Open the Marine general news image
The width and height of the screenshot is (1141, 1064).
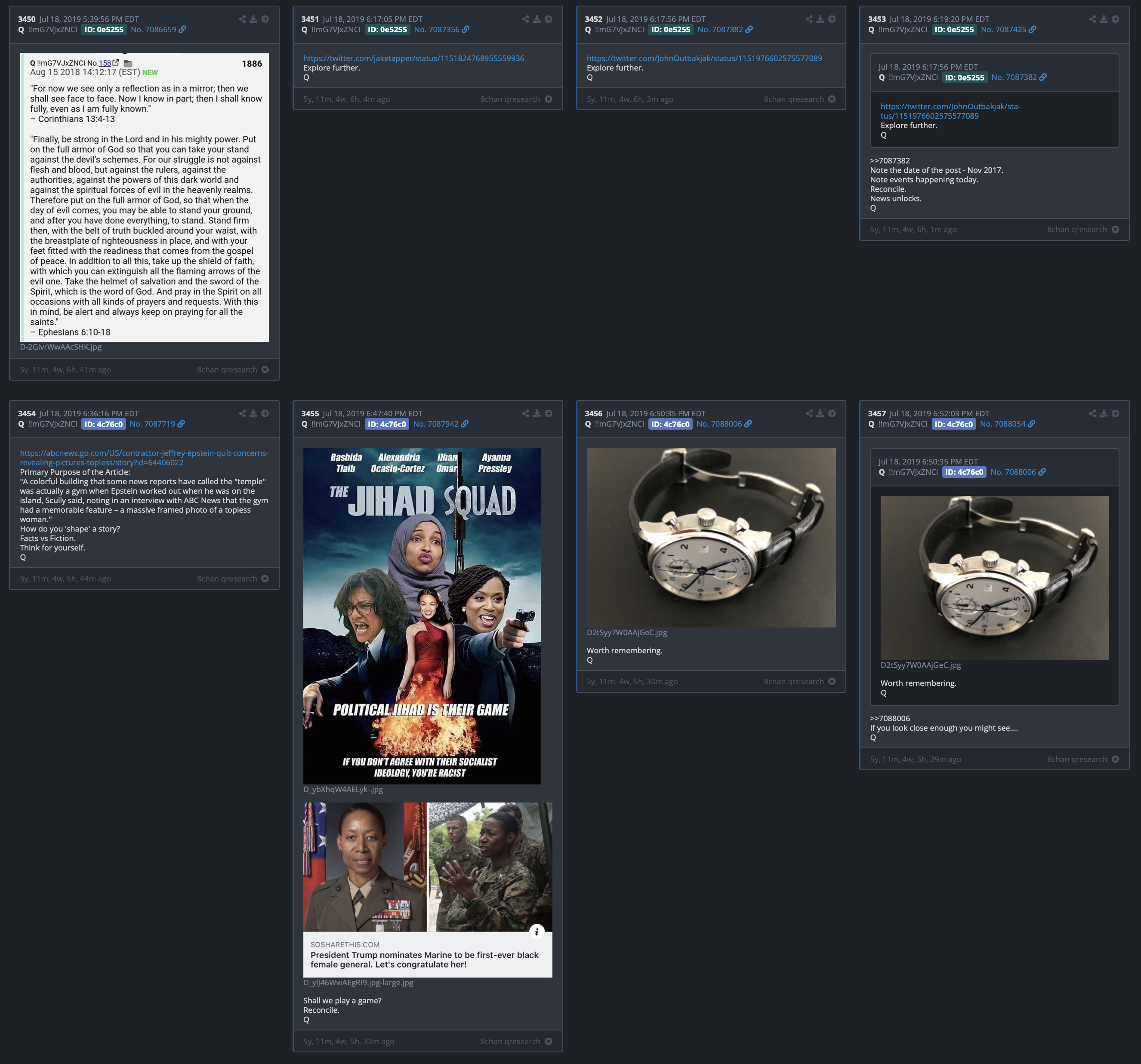click(428, 890)
